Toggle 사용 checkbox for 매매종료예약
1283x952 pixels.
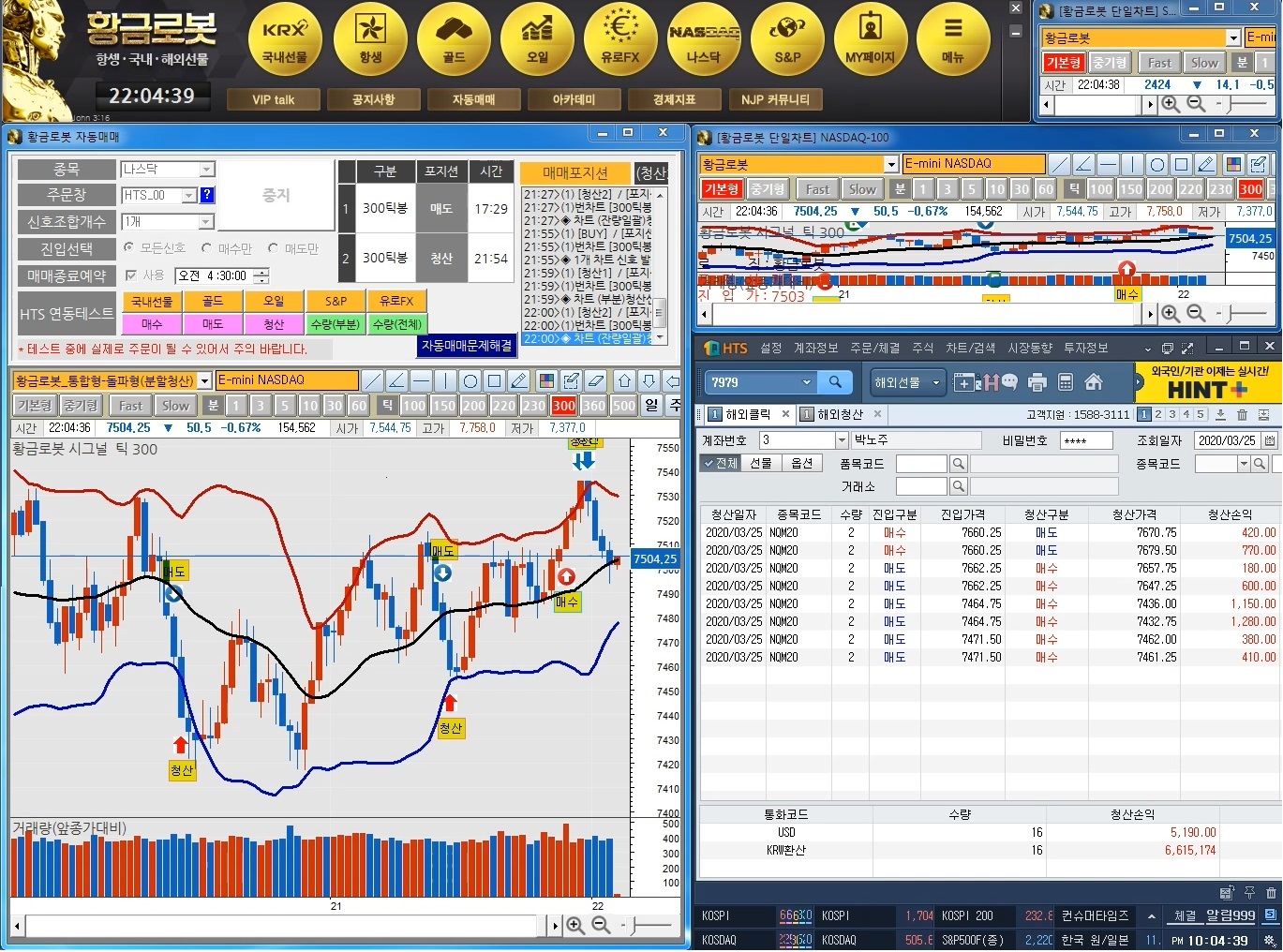click(131, 275)
